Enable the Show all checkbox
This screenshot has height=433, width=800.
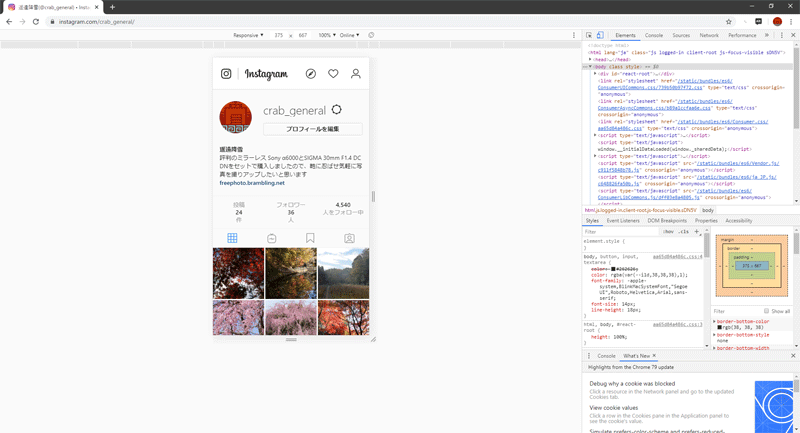(x=766, y=311)
